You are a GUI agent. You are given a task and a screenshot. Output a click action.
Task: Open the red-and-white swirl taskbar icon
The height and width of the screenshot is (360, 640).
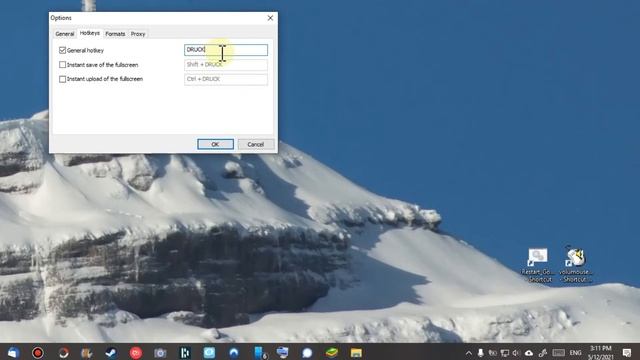[62, 353]
